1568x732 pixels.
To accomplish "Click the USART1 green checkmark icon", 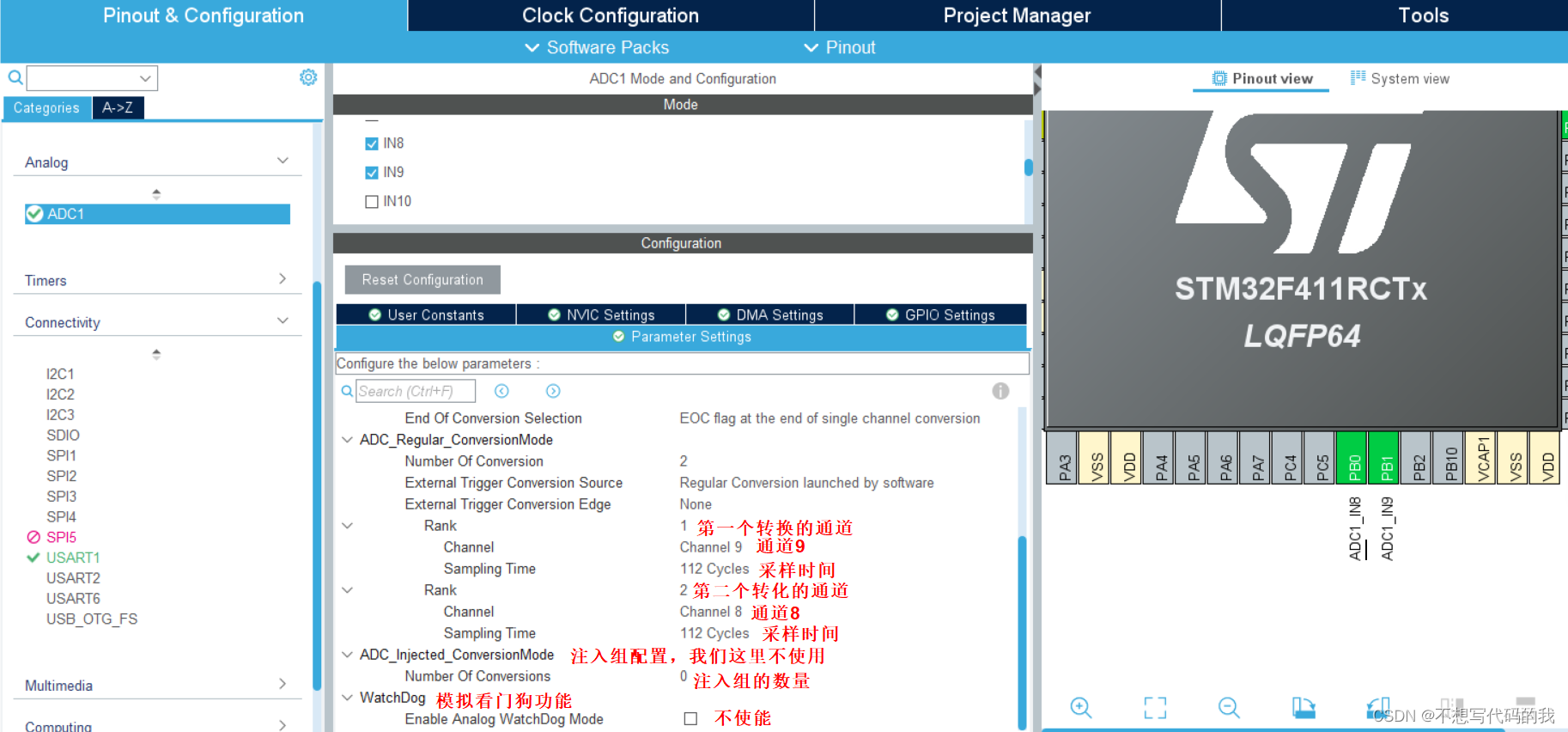I will tap(33, 558).
